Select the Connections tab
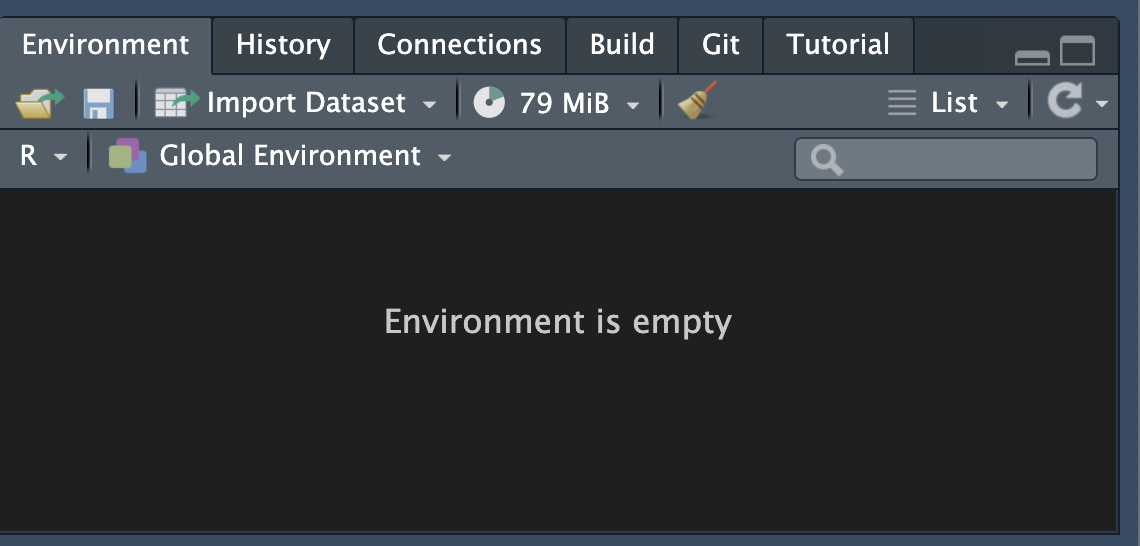The width and height of the screenshot is (1140, 546). 459,45
